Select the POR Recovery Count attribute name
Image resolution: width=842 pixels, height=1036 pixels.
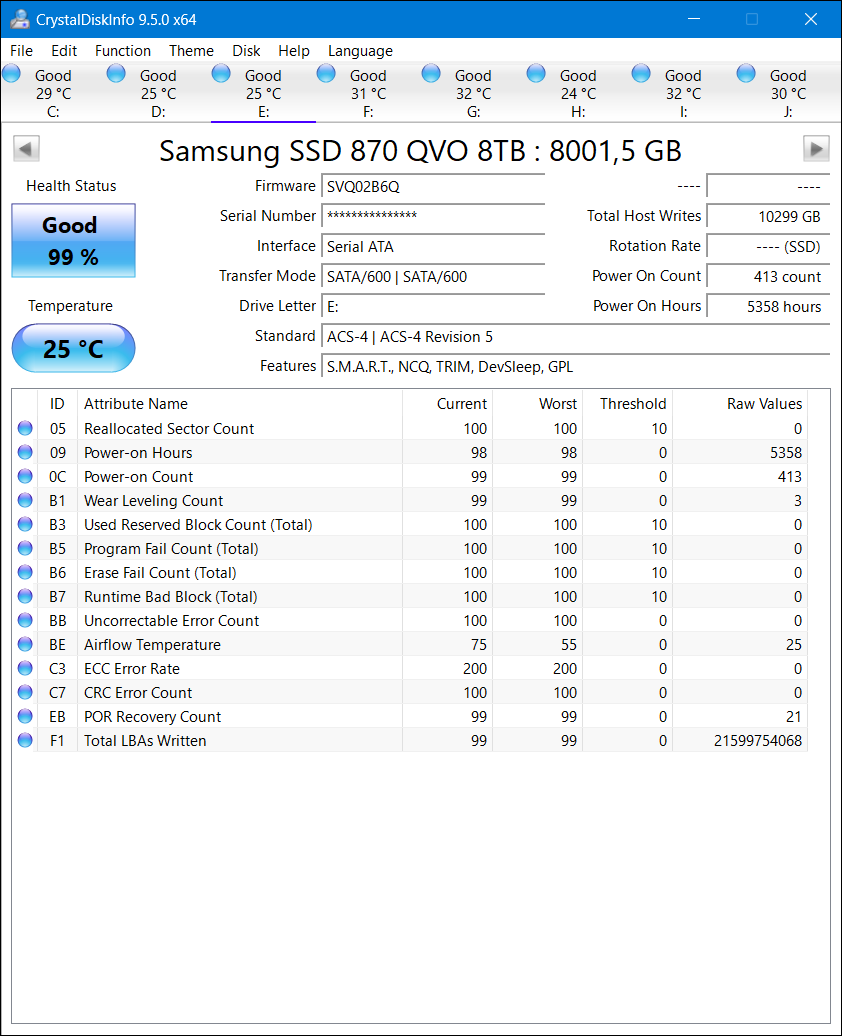click(152, 717)
